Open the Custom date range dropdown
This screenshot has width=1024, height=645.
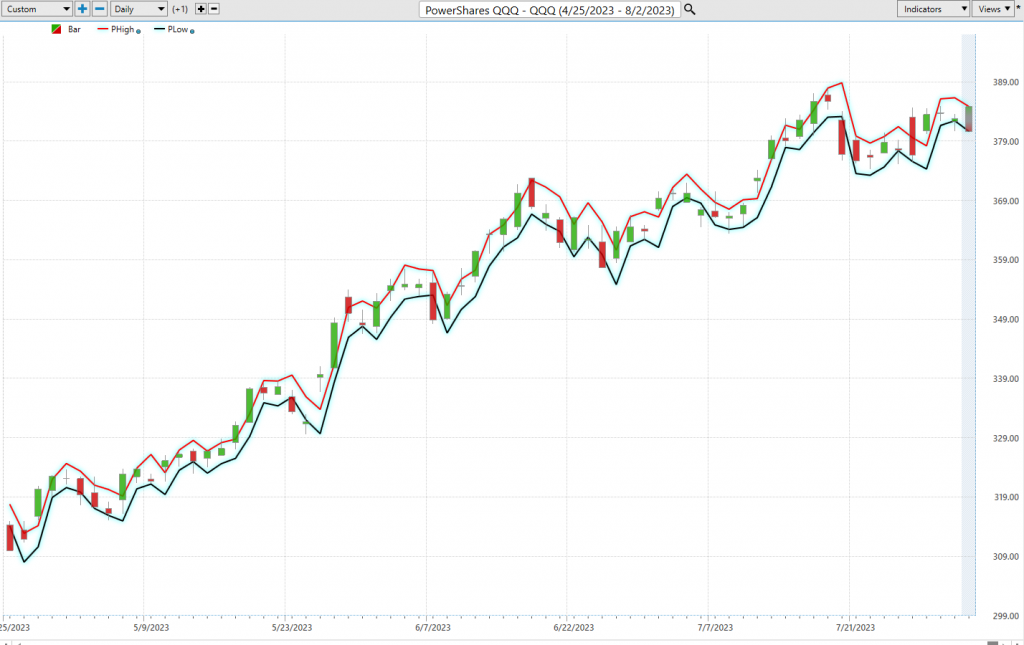(37, 9)
